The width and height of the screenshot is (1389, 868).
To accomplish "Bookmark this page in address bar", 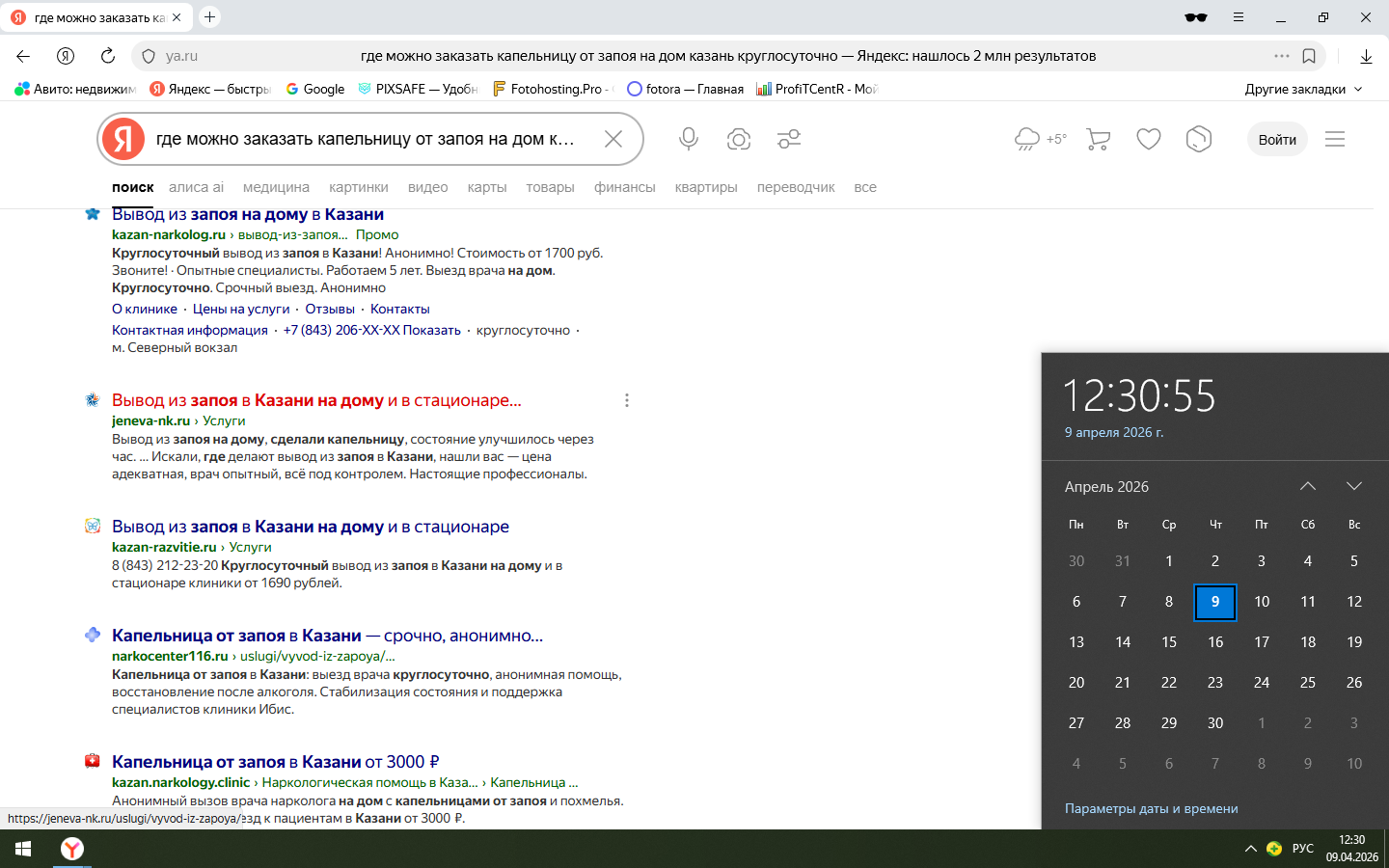I will (1309, 56).
